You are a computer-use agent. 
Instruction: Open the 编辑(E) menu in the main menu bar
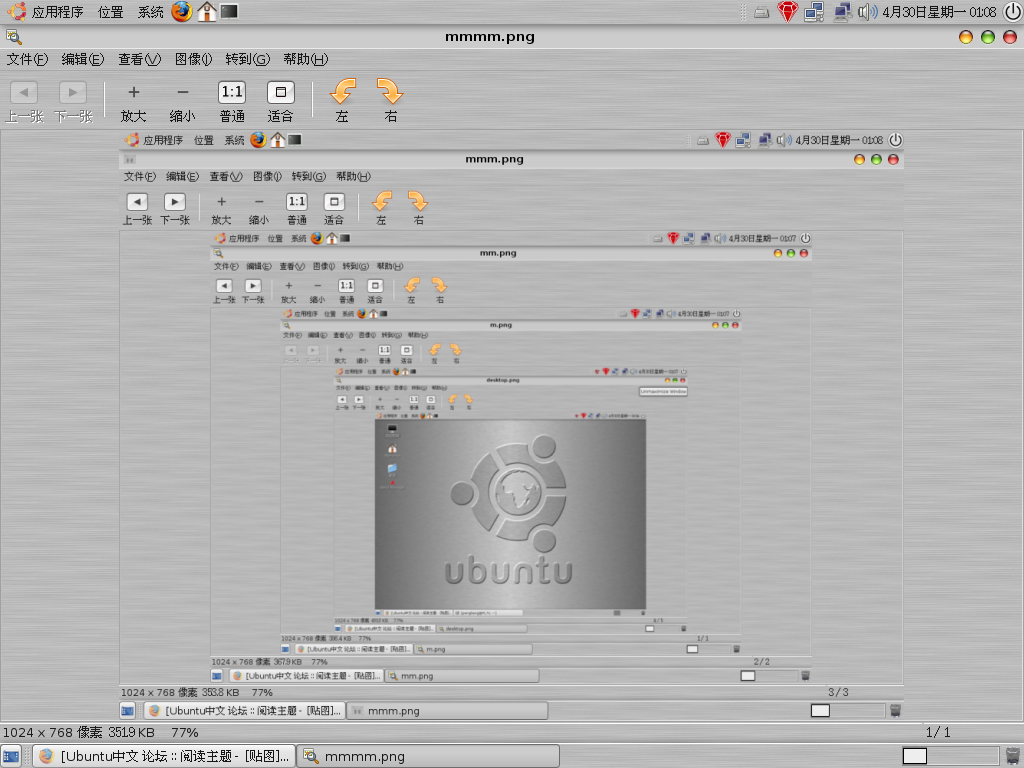[83, 59]
